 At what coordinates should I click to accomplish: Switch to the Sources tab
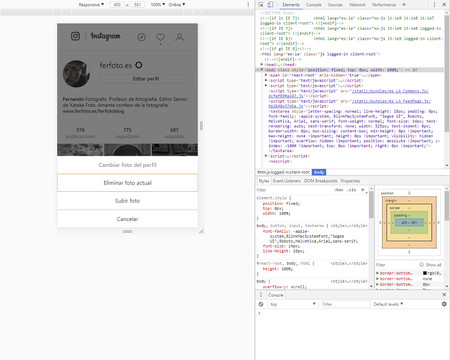(335, 5)
